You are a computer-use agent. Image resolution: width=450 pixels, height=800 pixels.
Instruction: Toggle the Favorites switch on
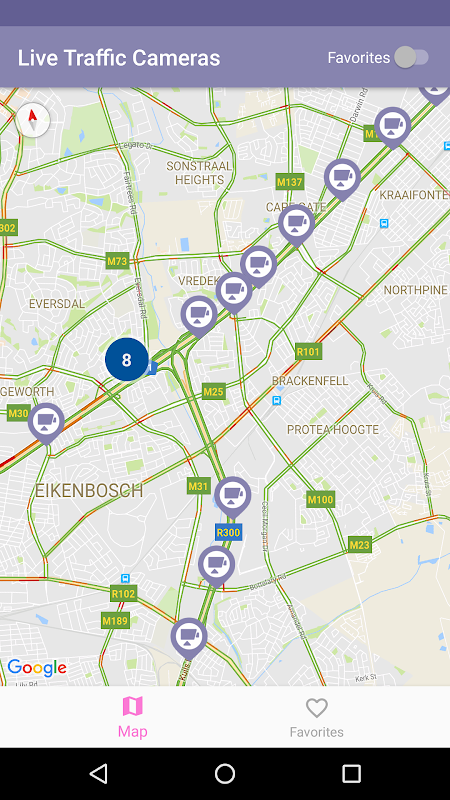(x=412, y=58)
